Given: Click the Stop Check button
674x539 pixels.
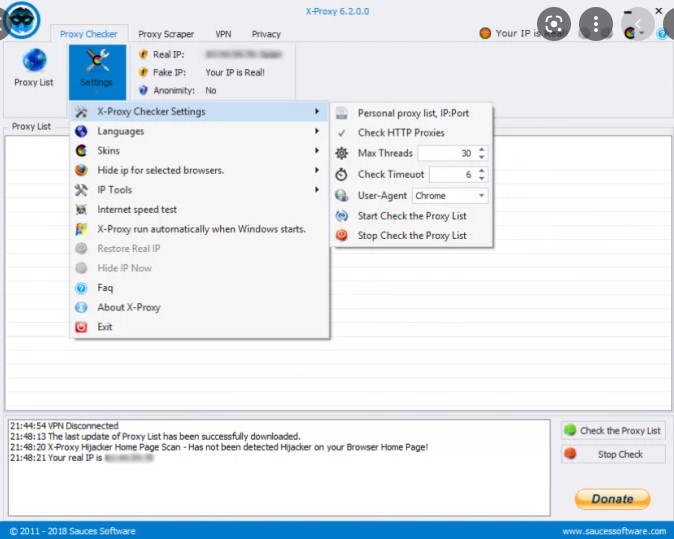Looking at the screenshot, I should (x=613, y=454).
